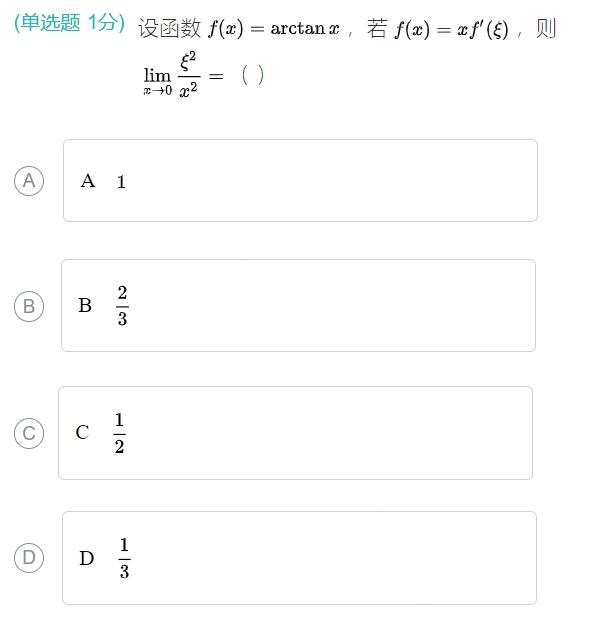Click the empty answer parentheses

pos(253,75)
